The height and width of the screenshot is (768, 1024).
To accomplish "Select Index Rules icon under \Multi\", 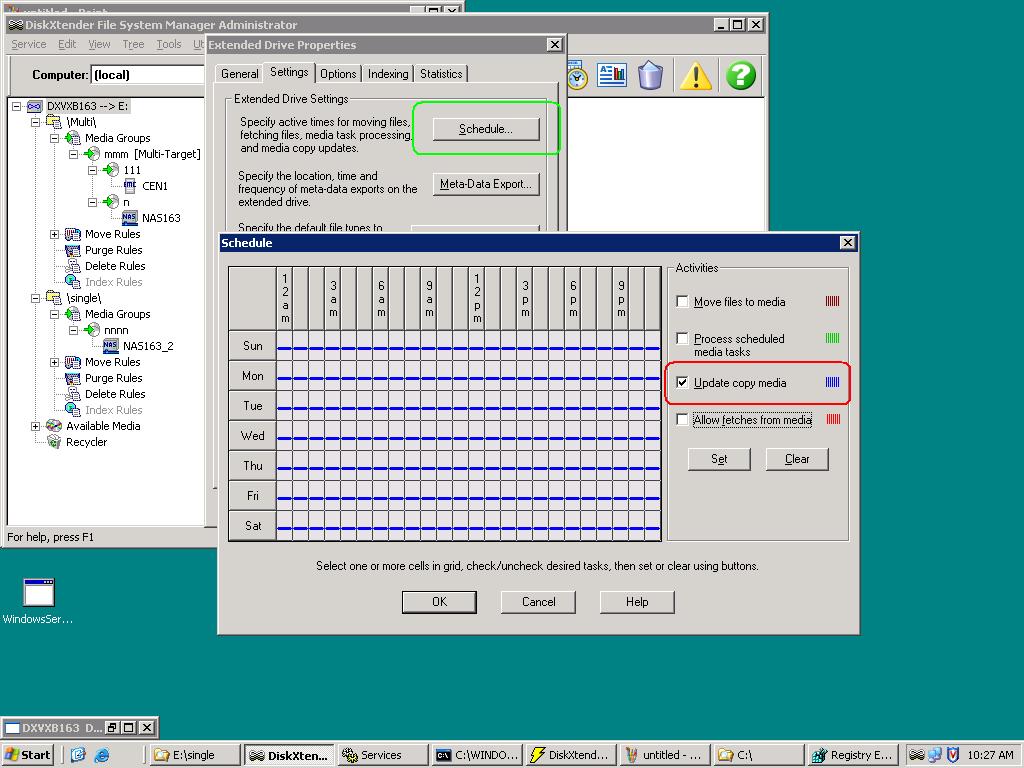I will [72, 281].
